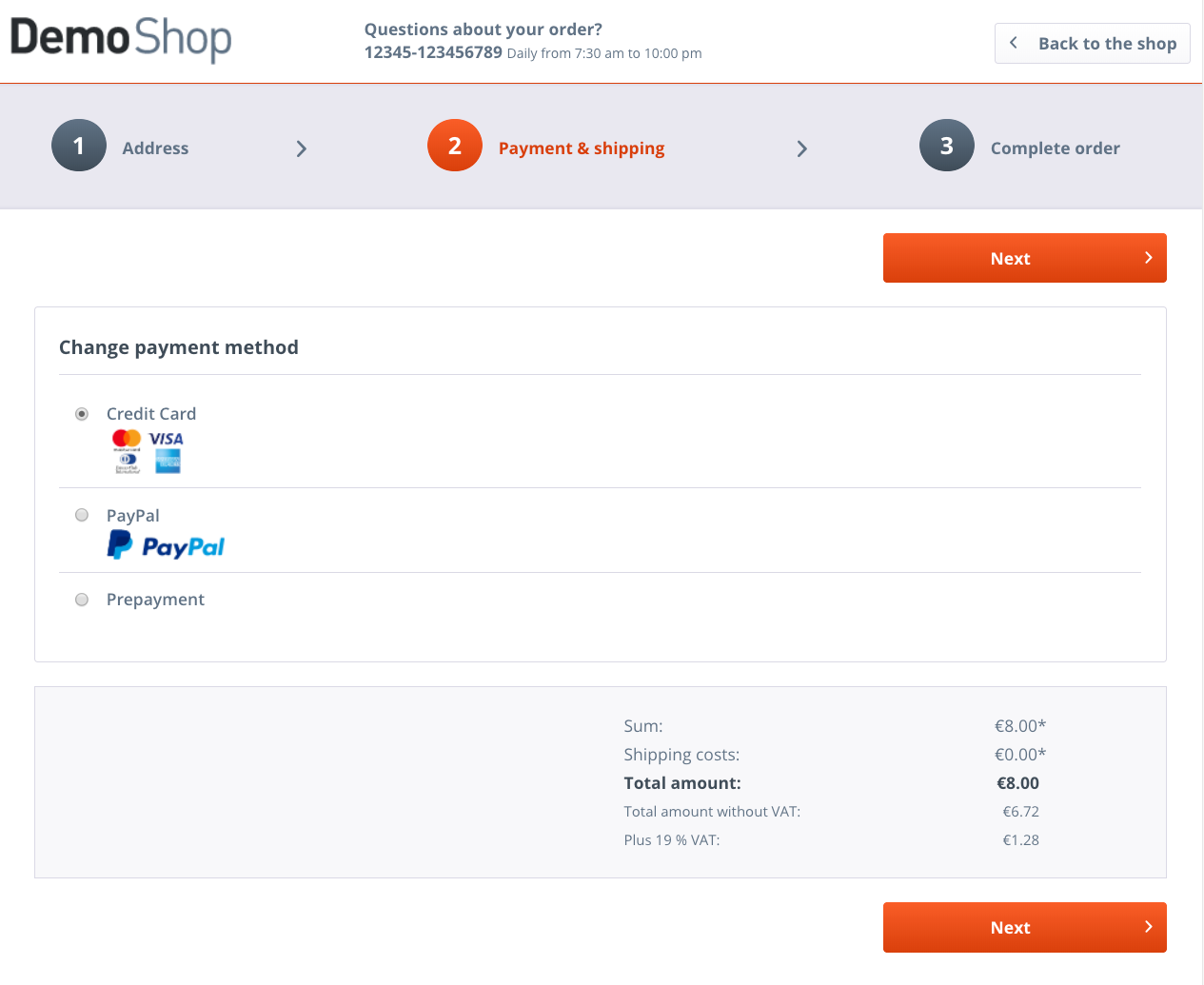Viewport: 1204px width, 985px height.
Task: Go to the Complete order step label
Action: tap(1056, 148)
